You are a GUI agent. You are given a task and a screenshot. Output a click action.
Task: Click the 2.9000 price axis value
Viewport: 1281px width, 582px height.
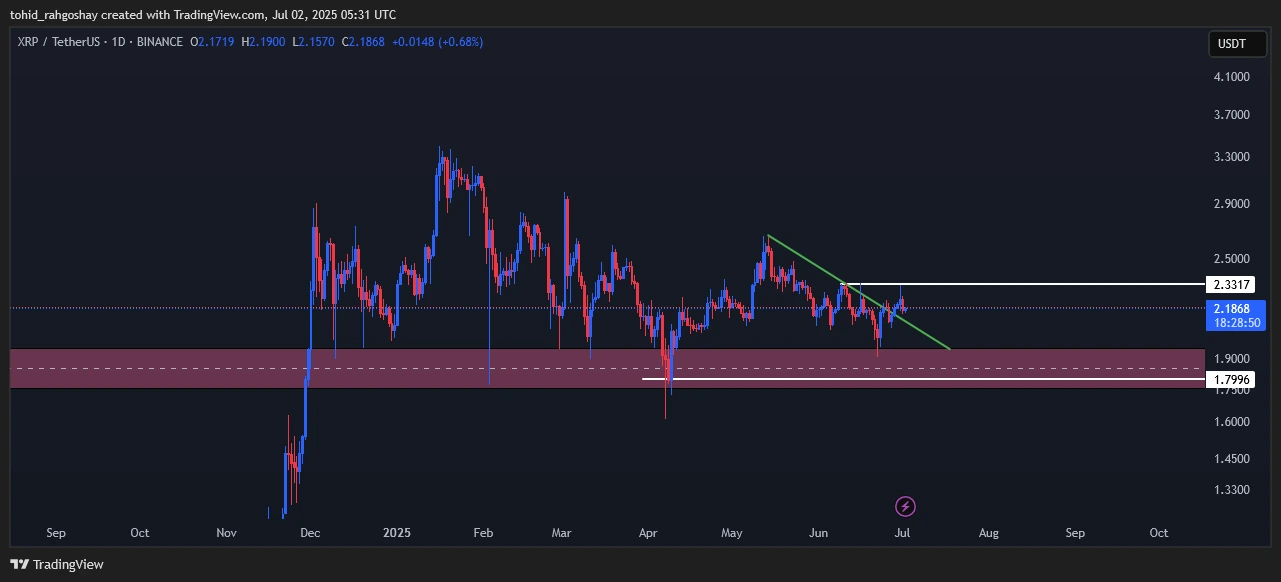click(1231, 203)
